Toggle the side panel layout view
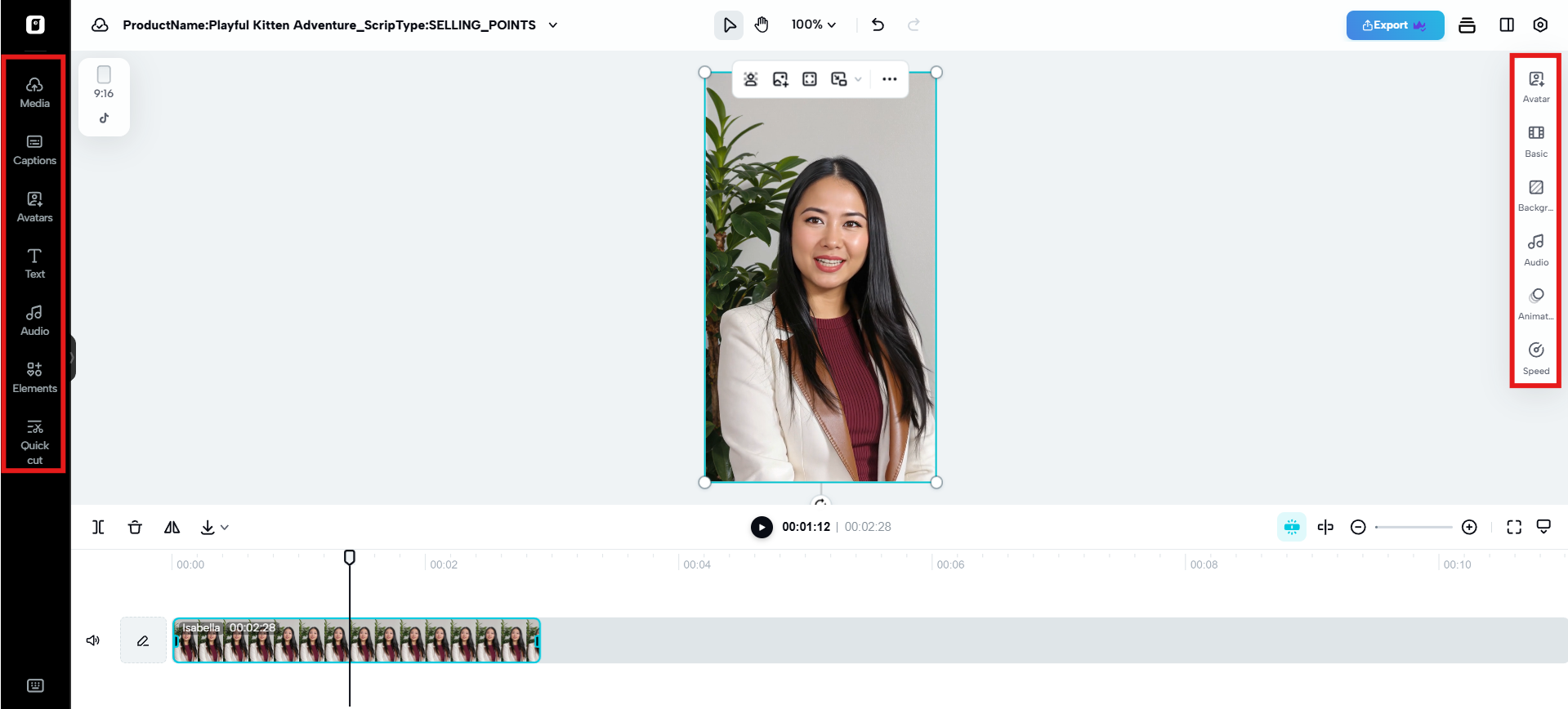This screenshot has width=1568, height=709. (x=1507, y=25)
